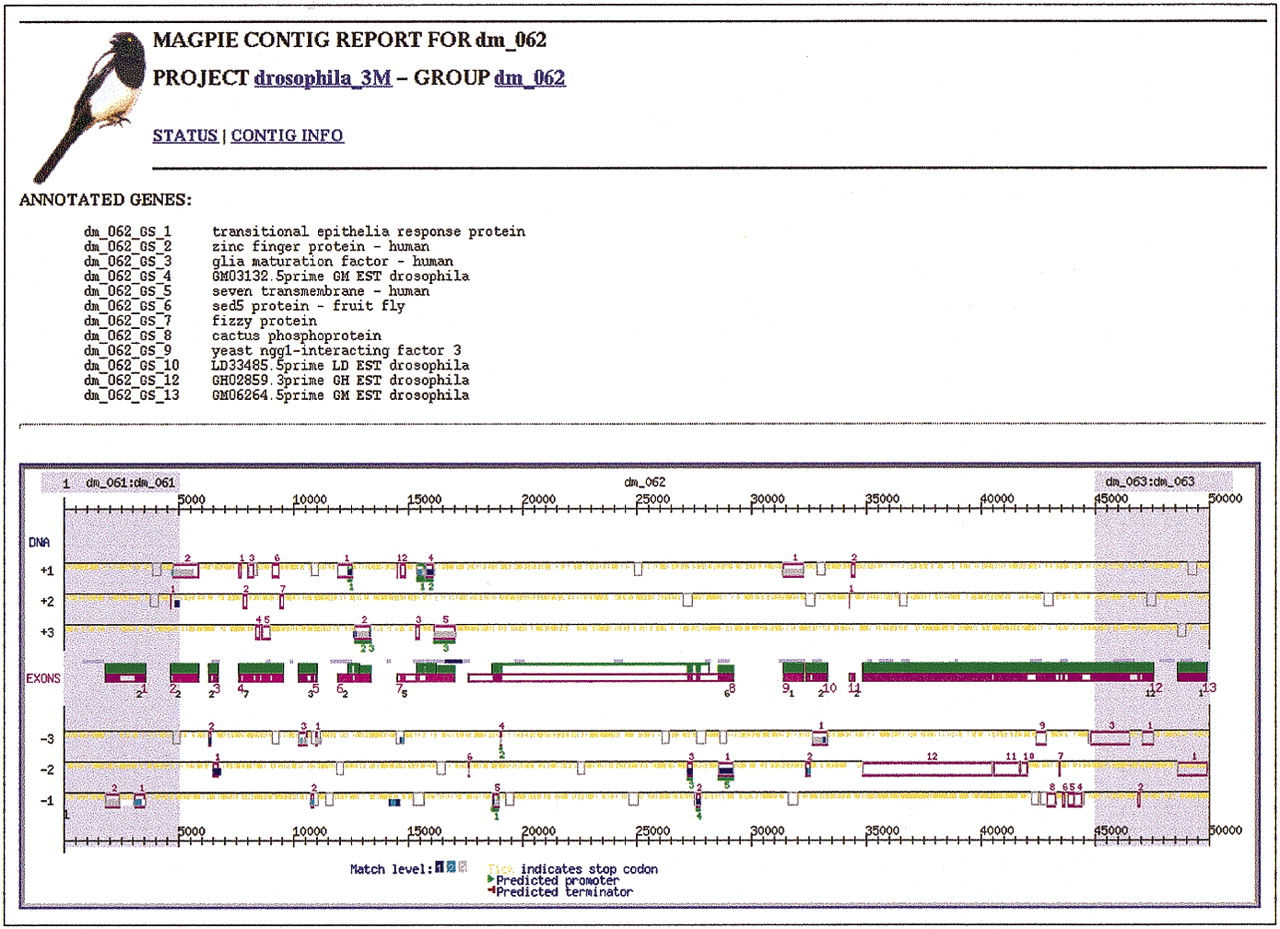
Task: Click ORF box 5 on the +3 strand
Action: pos(444,633)
